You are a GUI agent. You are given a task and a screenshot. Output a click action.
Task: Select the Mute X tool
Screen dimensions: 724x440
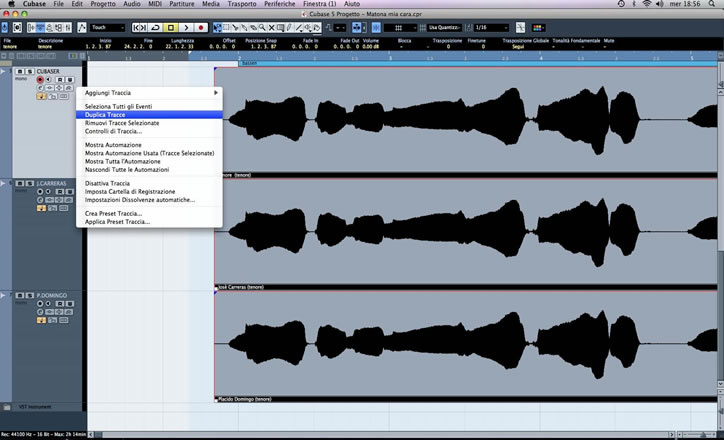(272, 28)
